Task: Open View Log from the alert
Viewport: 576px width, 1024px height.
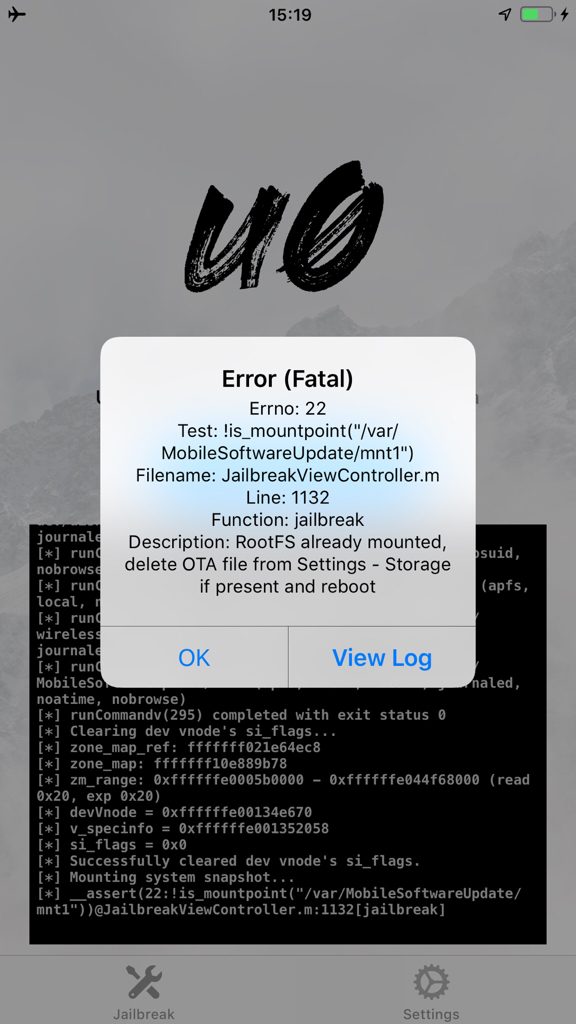Action: (x=382, y=658)
